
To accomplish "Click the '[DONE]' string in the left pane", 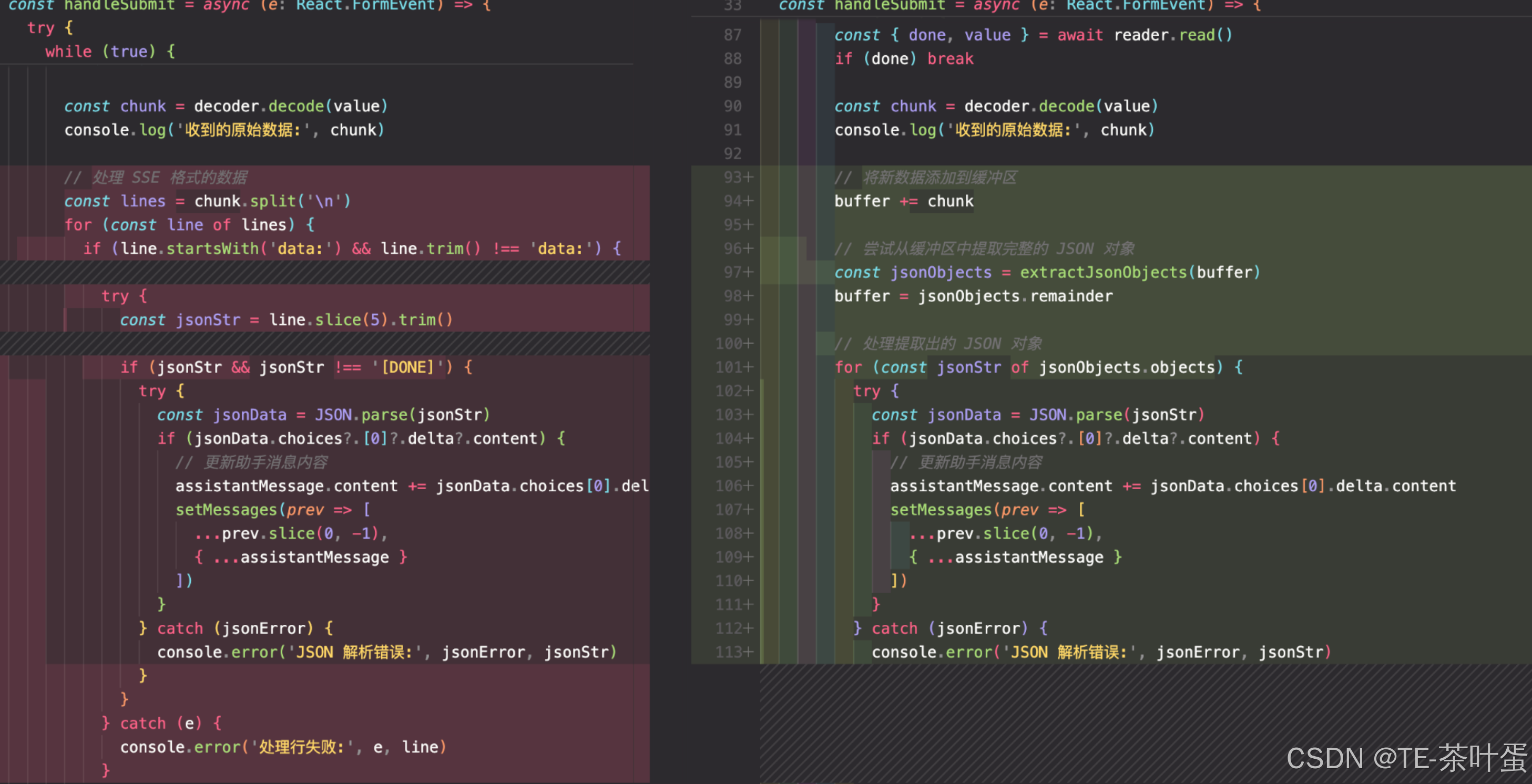I will pos(407,367).
